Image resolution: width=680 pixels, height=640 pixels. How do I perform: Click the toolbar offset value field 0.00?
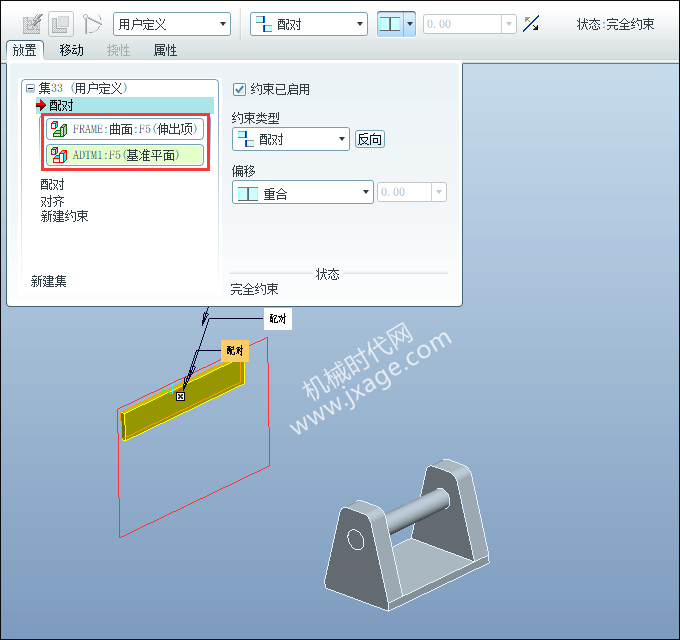(462, 24)
